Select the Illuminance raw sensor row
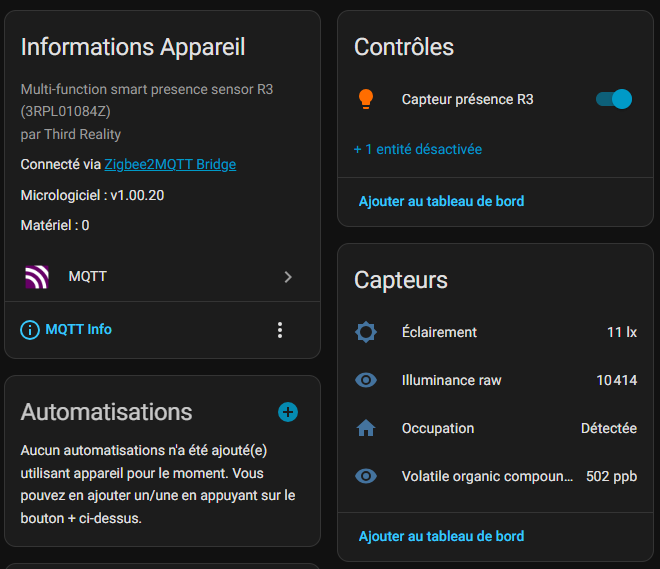Image resolution: width=660 pixels, height=569 pixels. [451, 380]
